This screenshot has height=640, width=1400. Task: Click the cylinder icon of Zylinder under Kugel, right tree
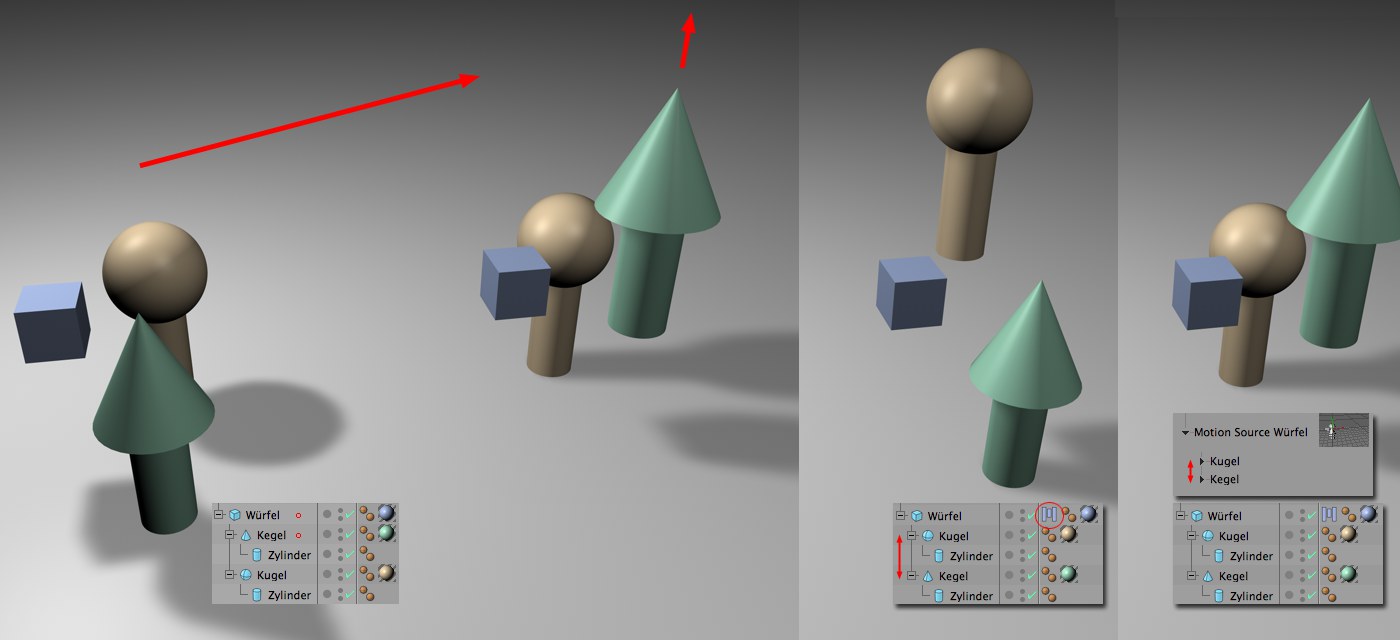click(x=1218, y=556)
